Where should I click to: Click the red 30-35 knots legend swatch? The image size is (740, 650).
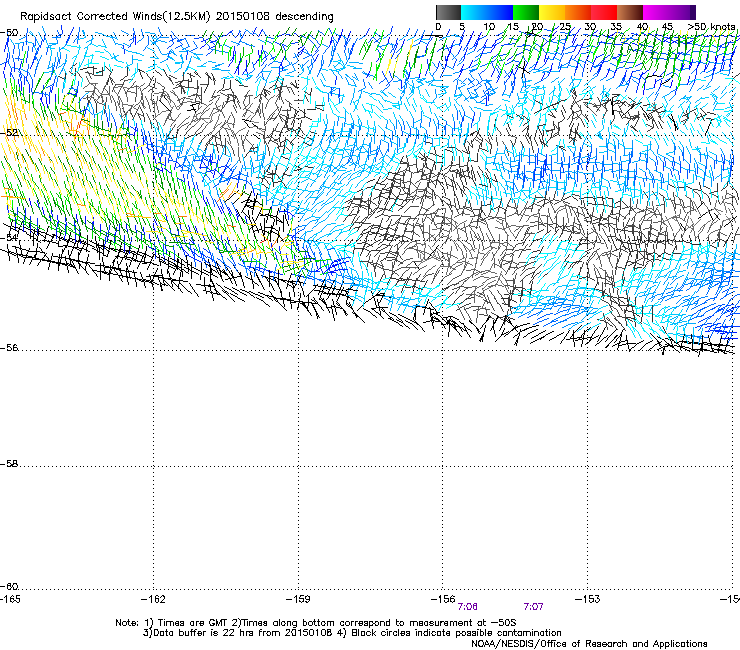pyautogui.click(x=604, y=12)
